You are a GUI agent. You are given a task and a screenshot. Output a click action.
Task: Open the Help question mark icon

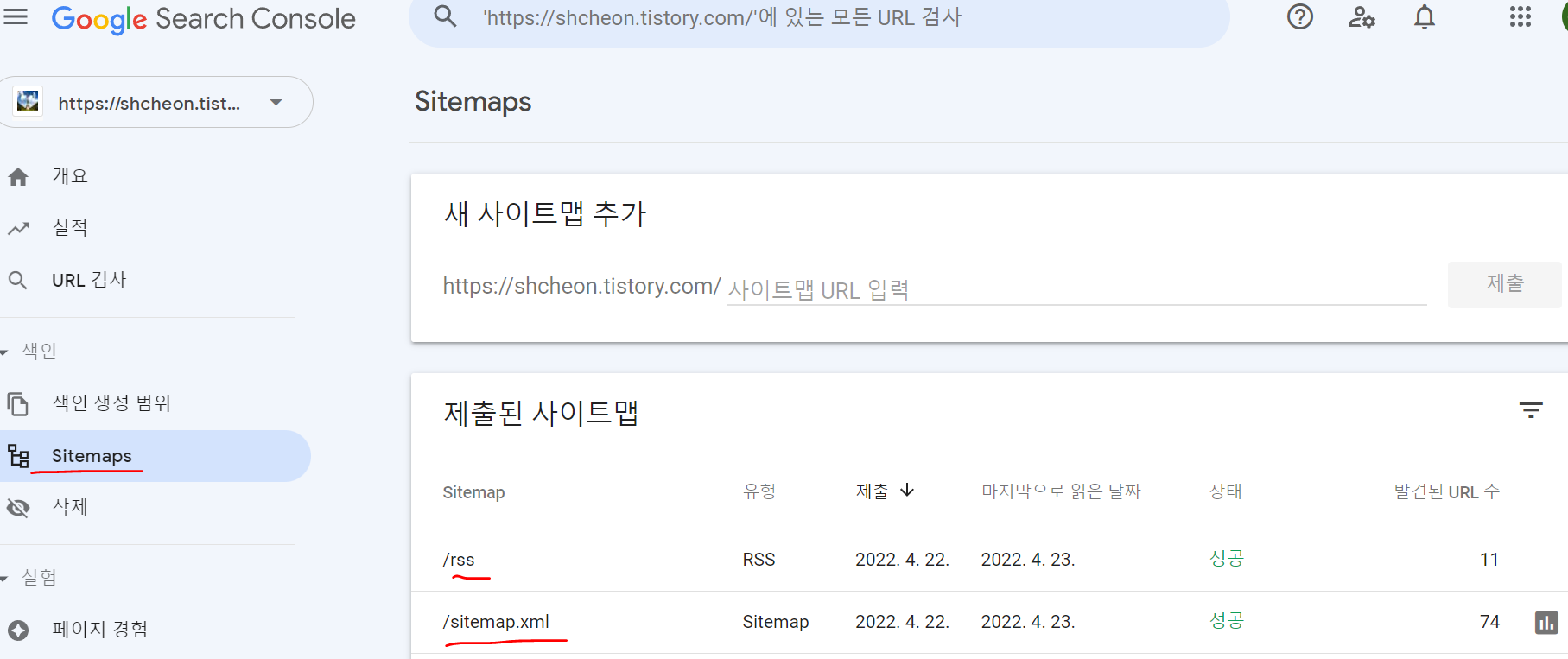coord(1299,17)
